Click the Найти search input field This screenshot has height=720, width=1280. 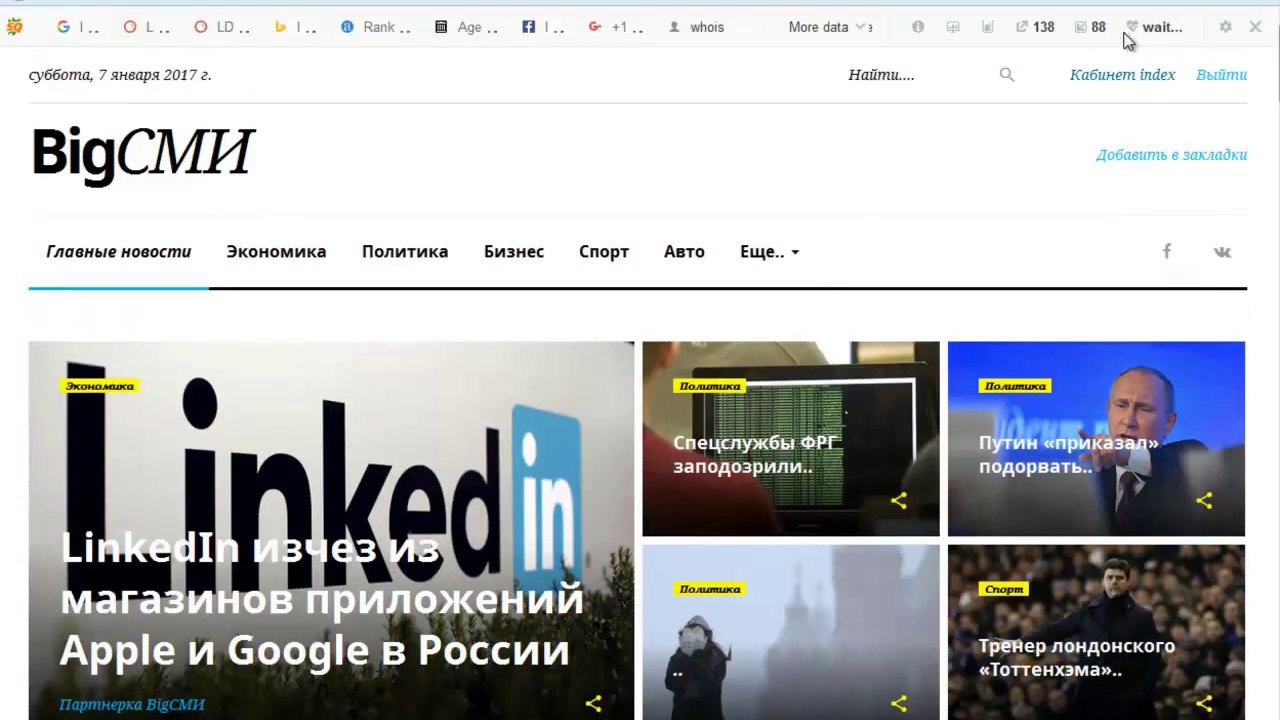[x=915, y=74]
